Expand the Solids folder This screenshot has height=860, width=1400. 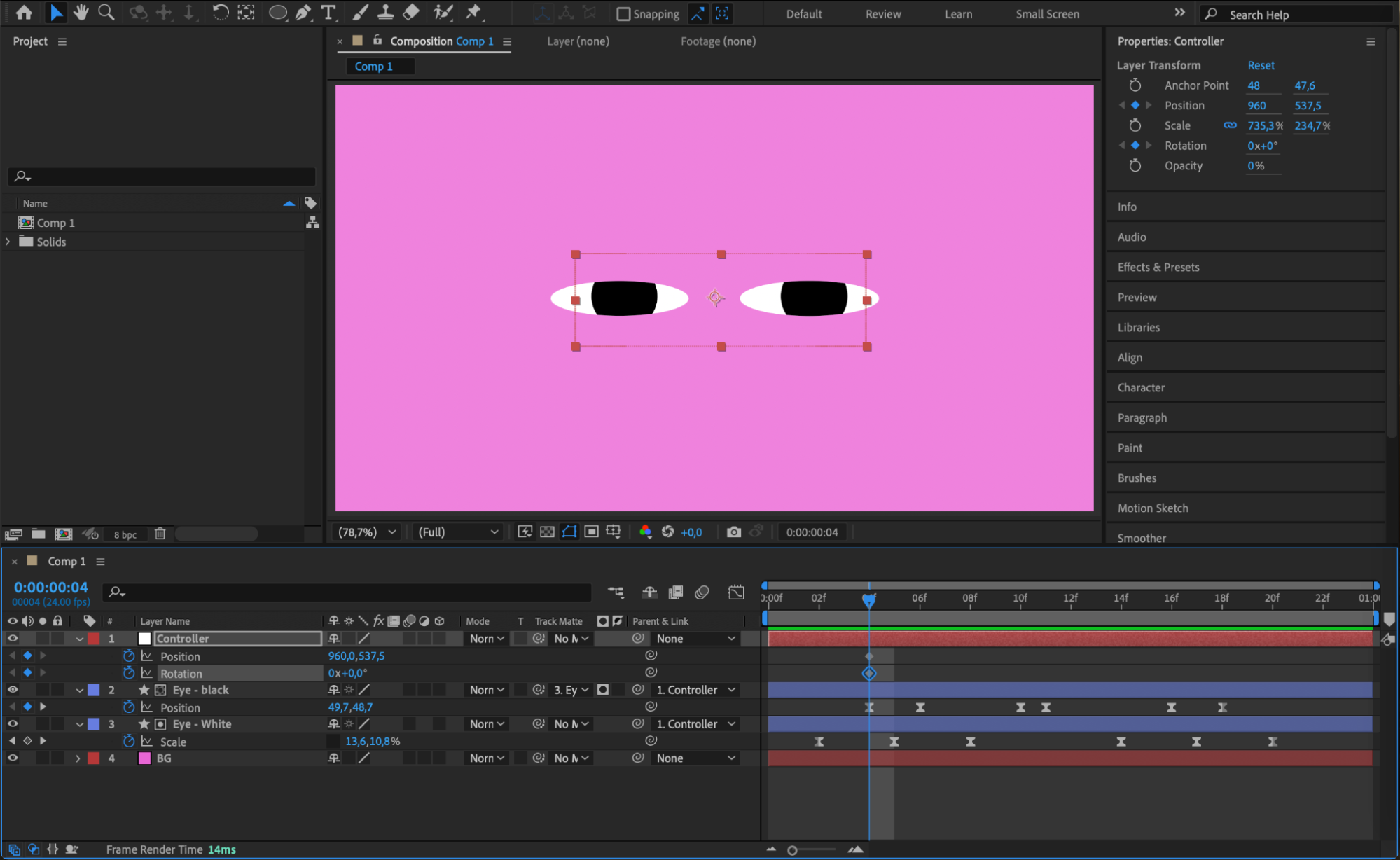(x=8, y=242)
